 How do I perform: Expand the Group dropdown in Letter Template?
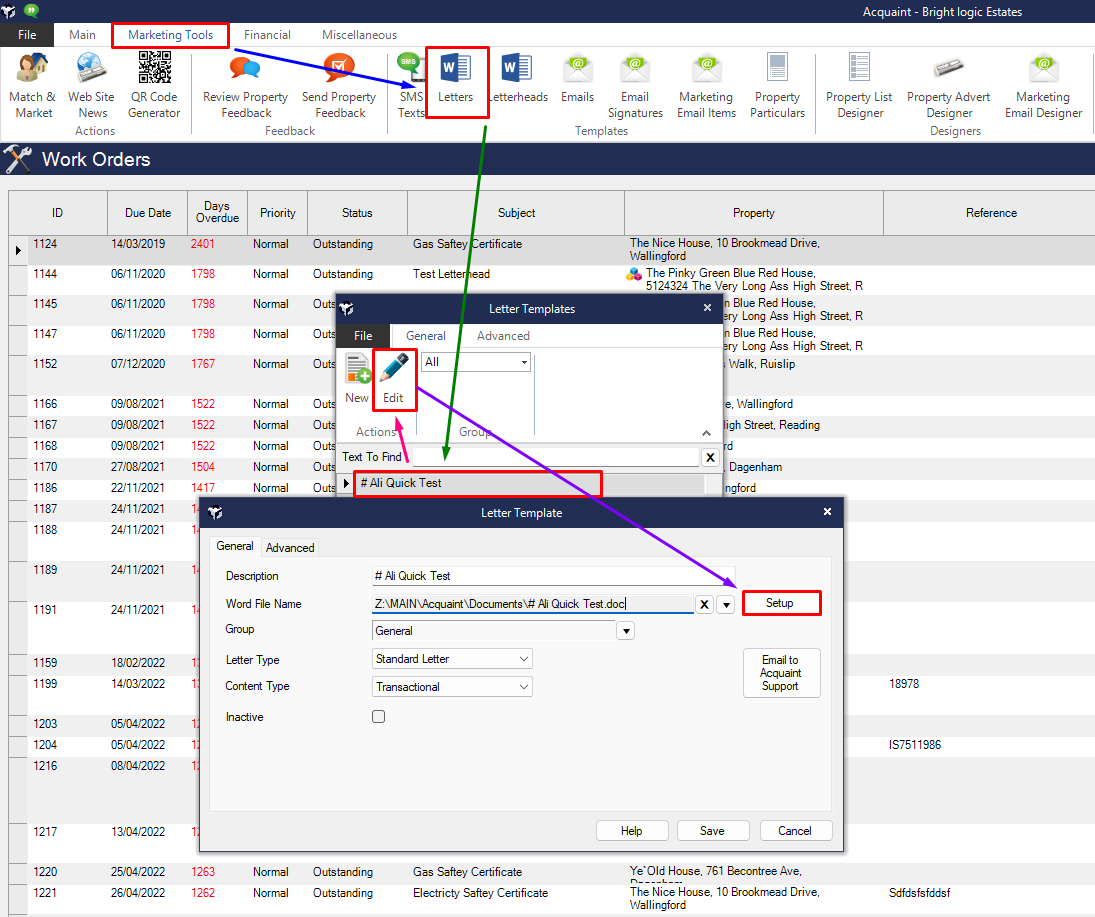(x=626, y=631)
